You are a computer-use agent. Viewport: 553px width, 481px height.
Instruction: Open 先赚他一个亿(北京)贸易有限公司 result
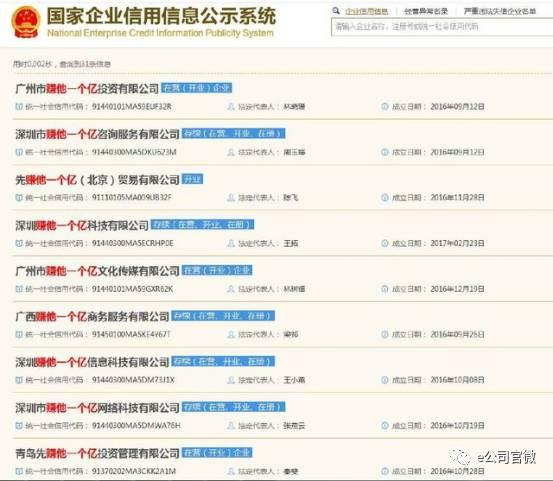pos(97,180)
